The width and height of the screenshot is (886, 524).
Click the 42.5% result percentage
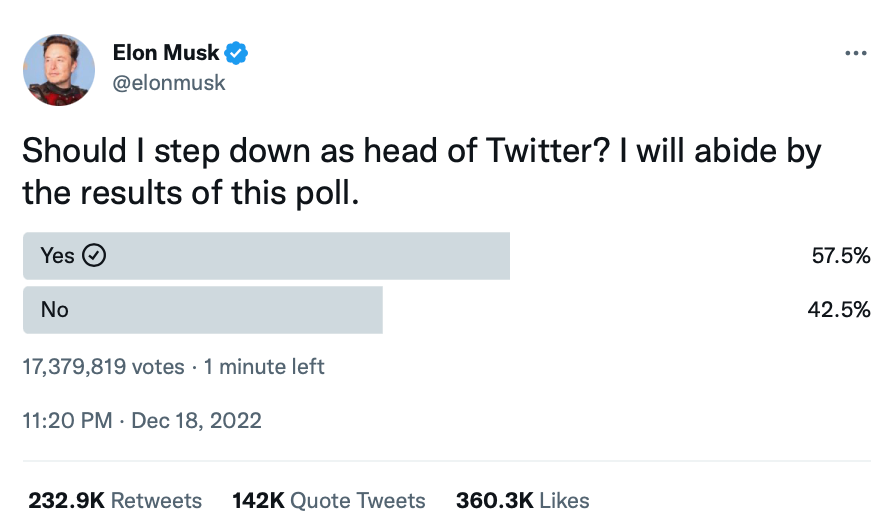click(840, 310)
